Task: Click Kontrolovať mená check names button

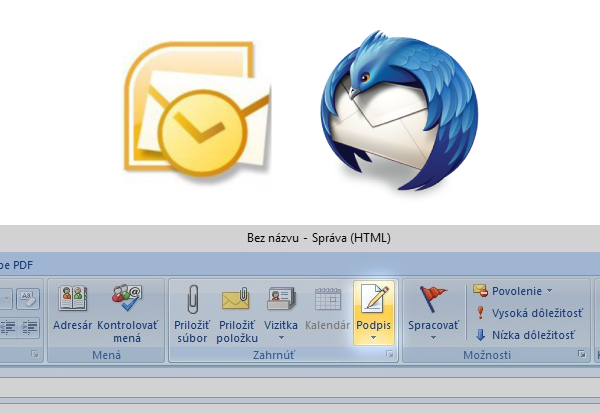Action: point(127,314)
